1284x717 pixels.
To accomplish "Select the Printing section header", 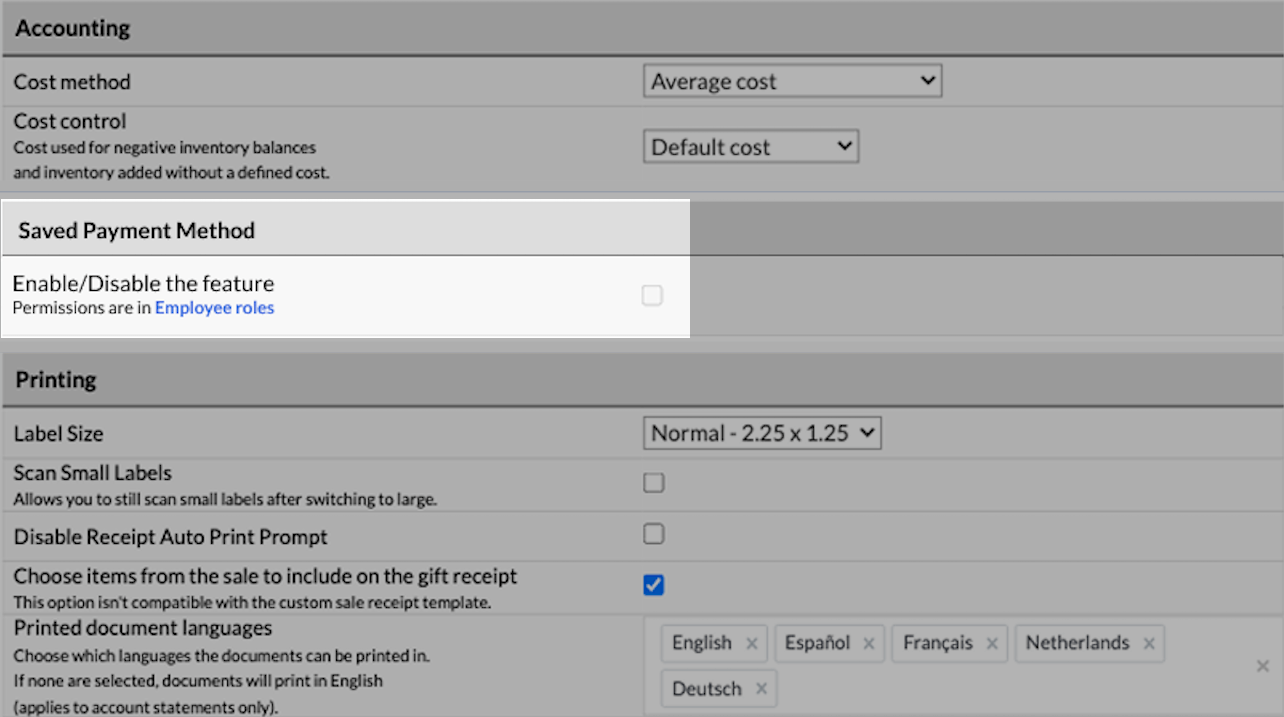I will coord(56,380).
